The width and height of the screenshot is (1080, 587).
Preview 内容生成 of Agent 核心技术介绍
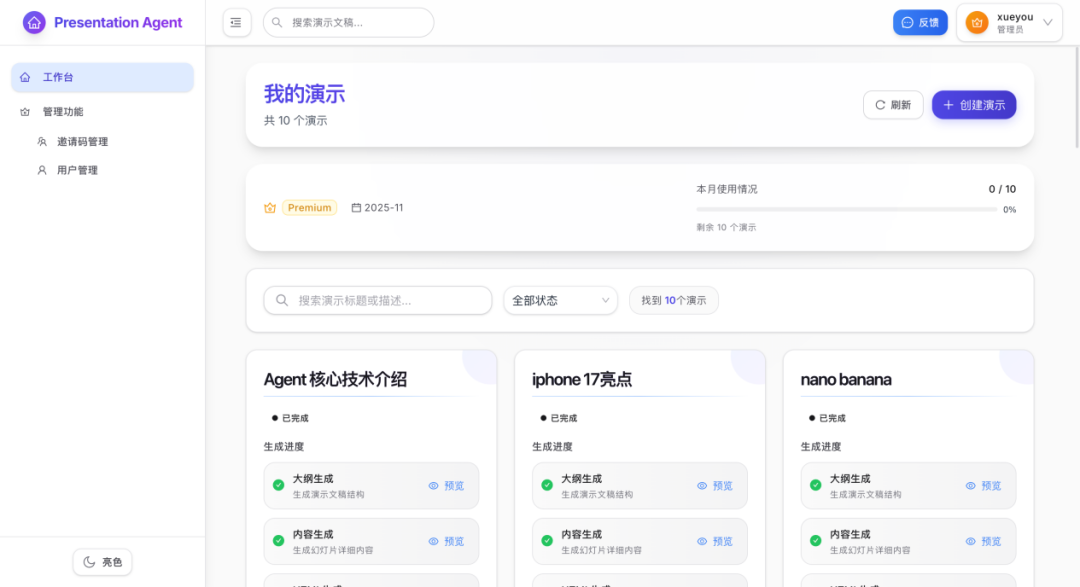click(446, 542)
